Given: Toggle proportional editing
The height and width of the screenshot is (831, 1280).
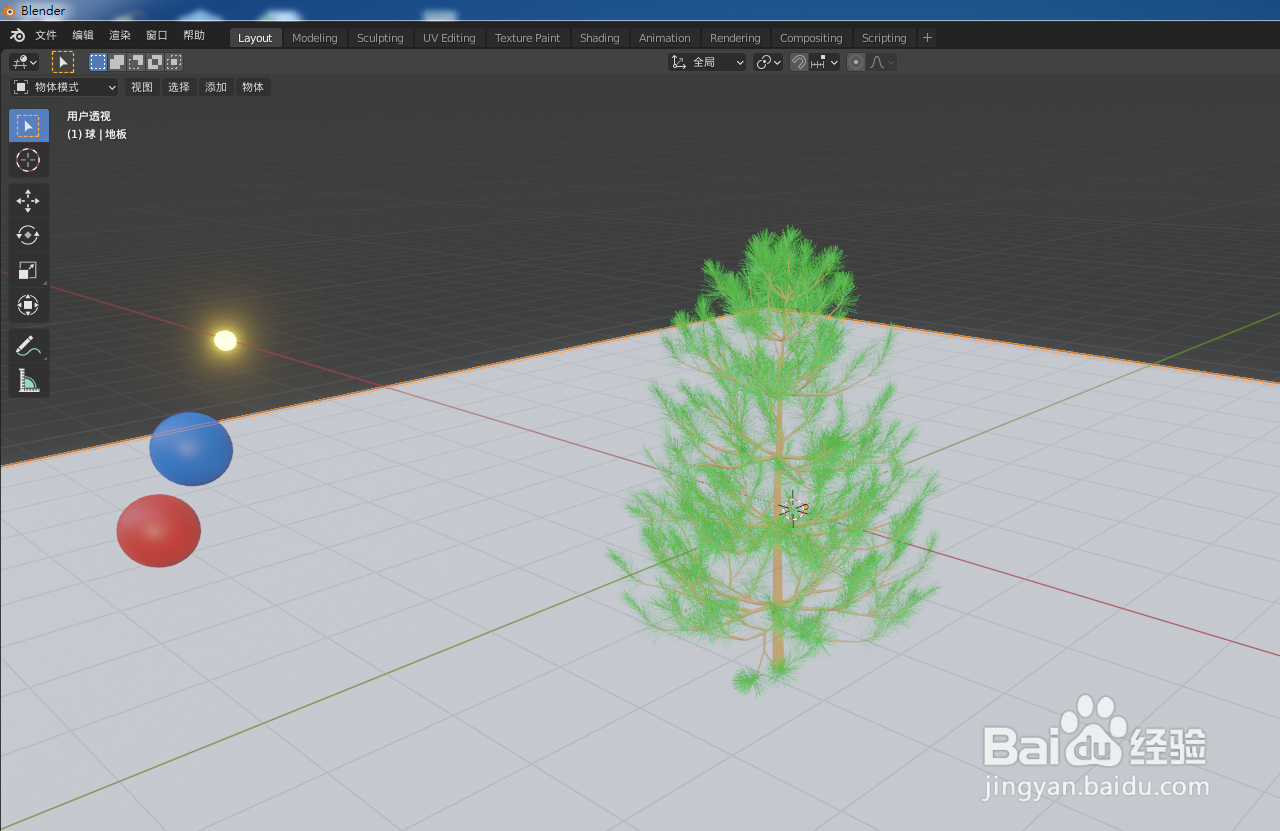Looking at the screenshot, I should coord(855,61).
